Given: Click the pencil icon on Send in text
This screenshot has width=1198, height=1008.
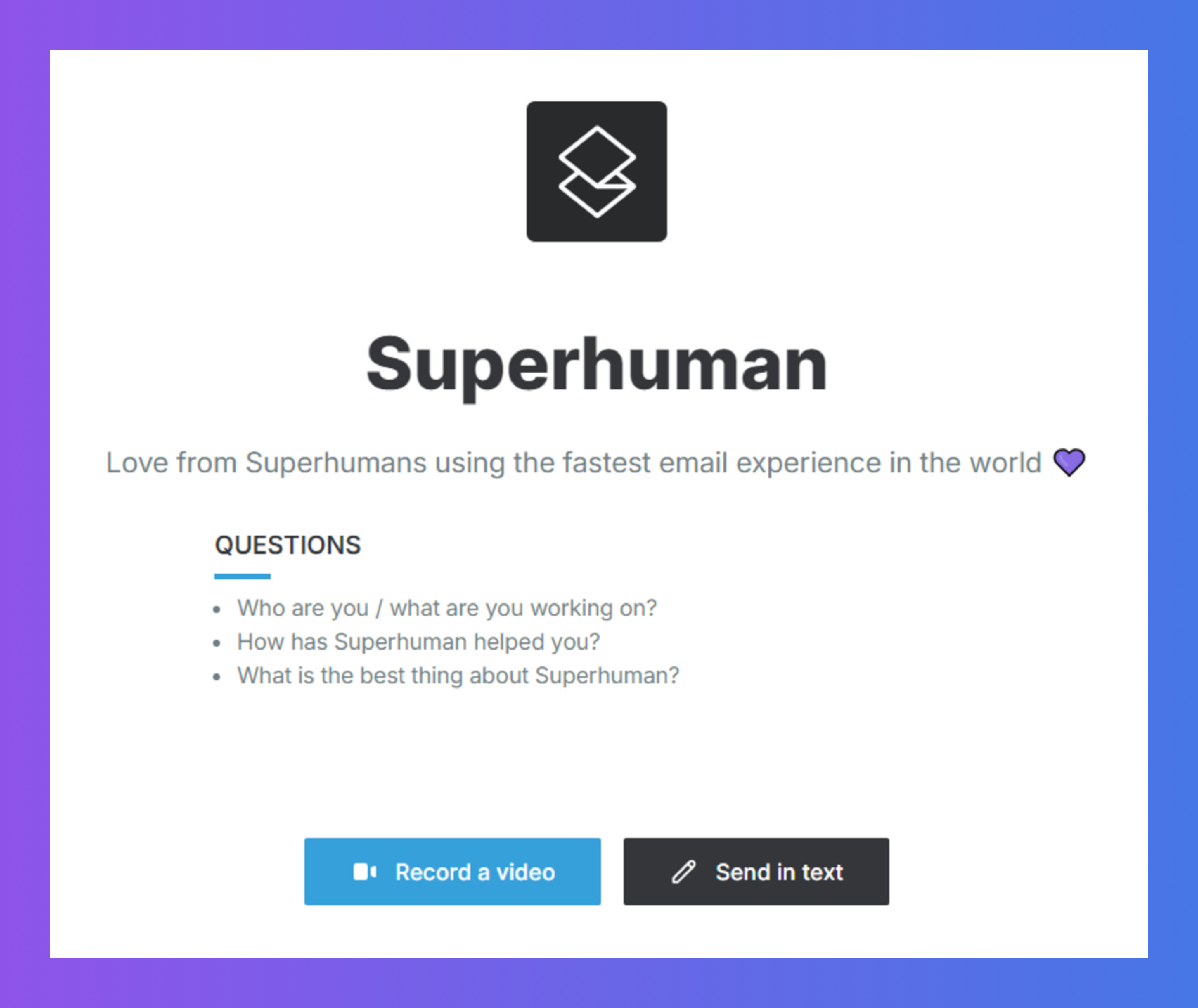Looking at the screenshot, I should (x=684, y=872).
